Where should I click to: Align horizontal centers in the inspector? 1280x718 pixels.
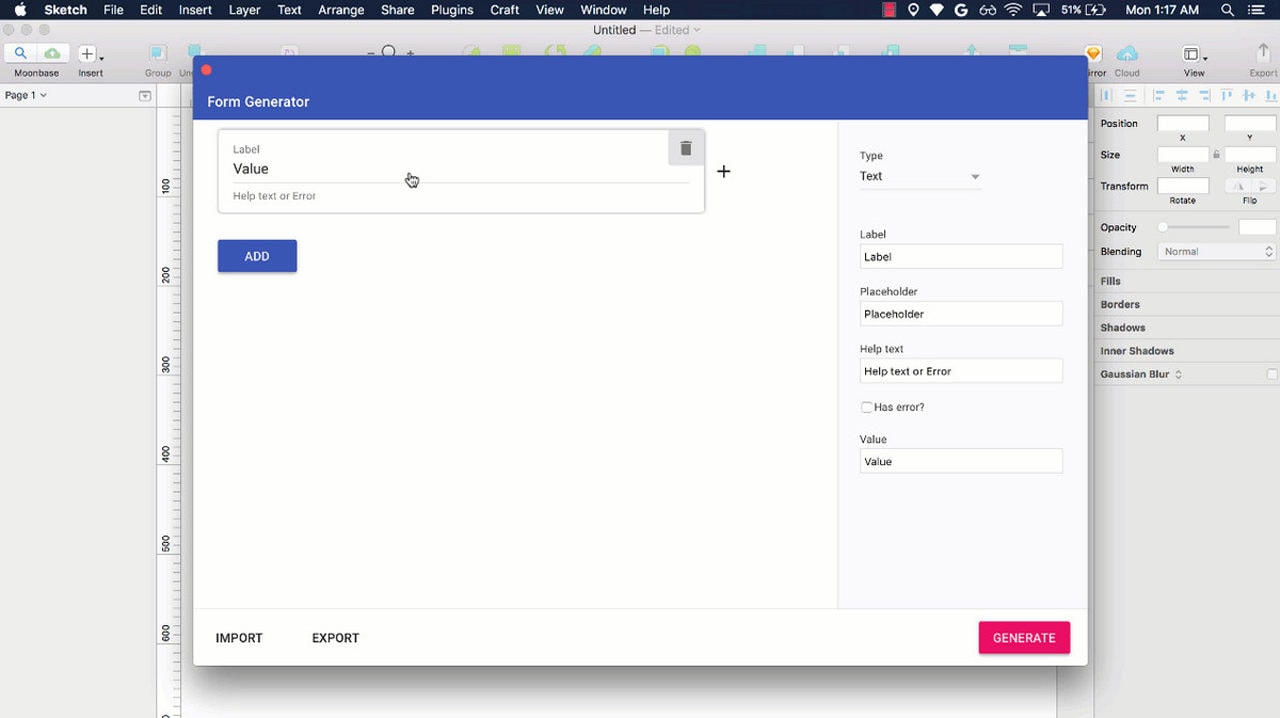click(1182, 96)
